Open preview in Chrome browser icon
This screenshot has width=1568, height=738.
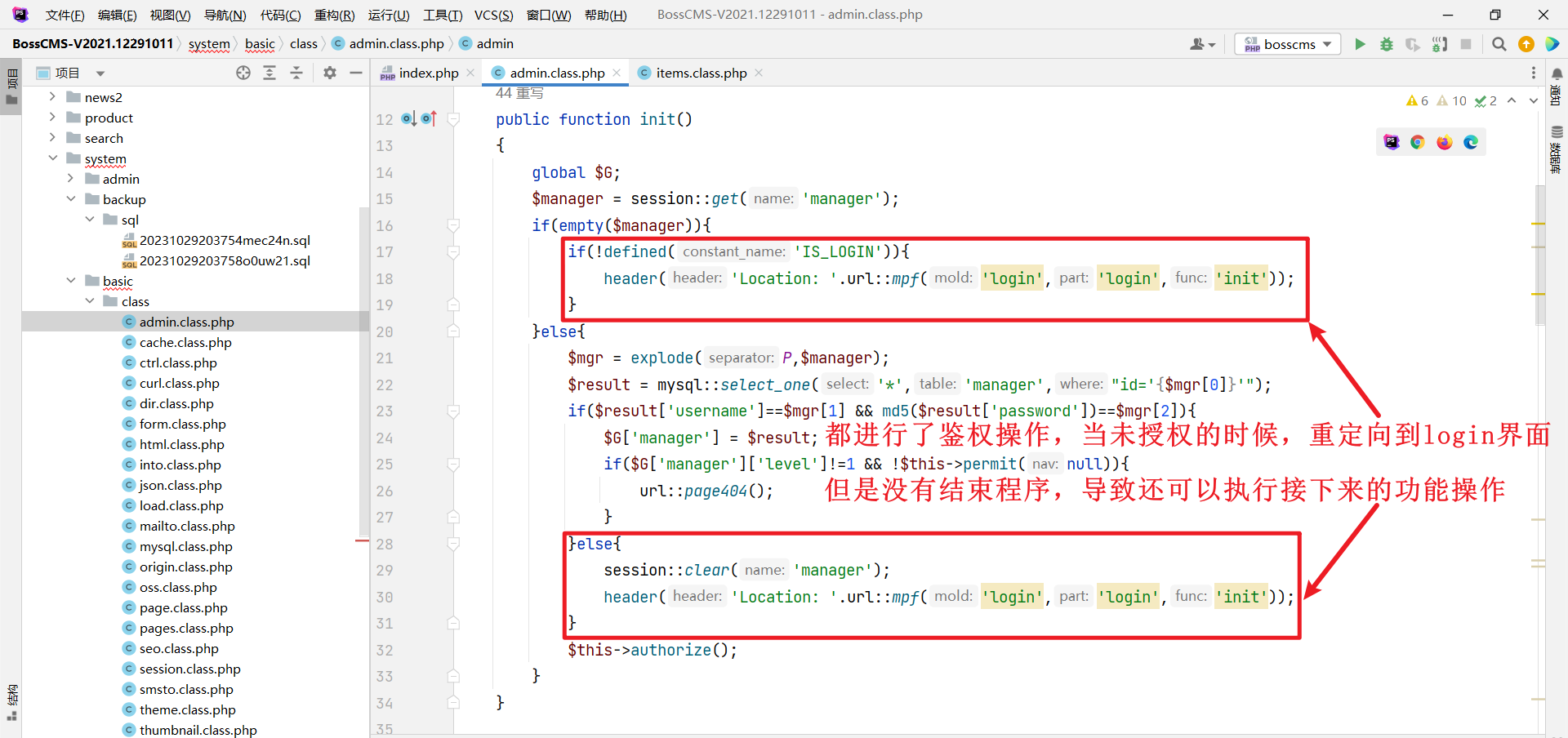pyautogui.click(x=1418, y=142)
